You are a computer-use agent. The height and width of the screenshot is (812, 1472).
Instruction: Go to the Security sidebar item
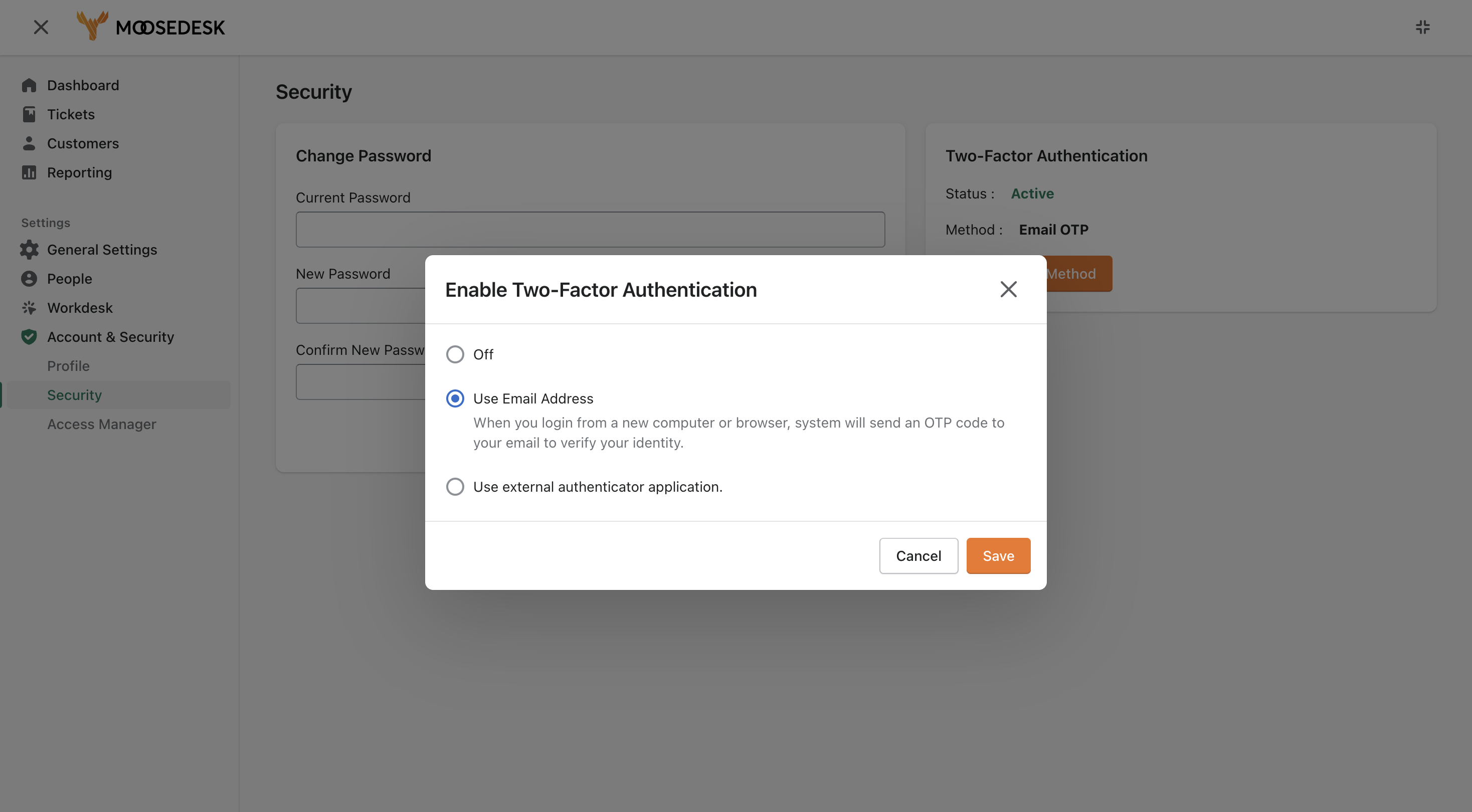pyautogui.click(x=74, y=395)
